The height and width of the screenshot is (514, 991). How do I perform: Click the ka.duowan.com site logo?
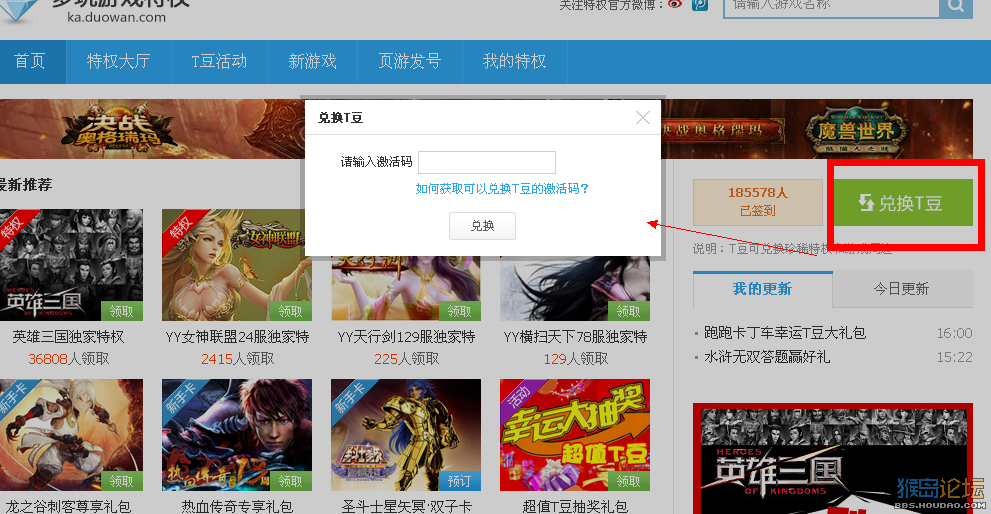point(95,11)
